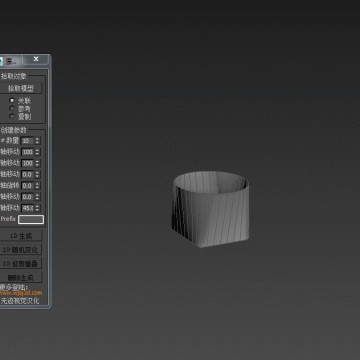Select the gray cylinder object in the viewport
Screen dimensions: 360x360
(211, 209)
